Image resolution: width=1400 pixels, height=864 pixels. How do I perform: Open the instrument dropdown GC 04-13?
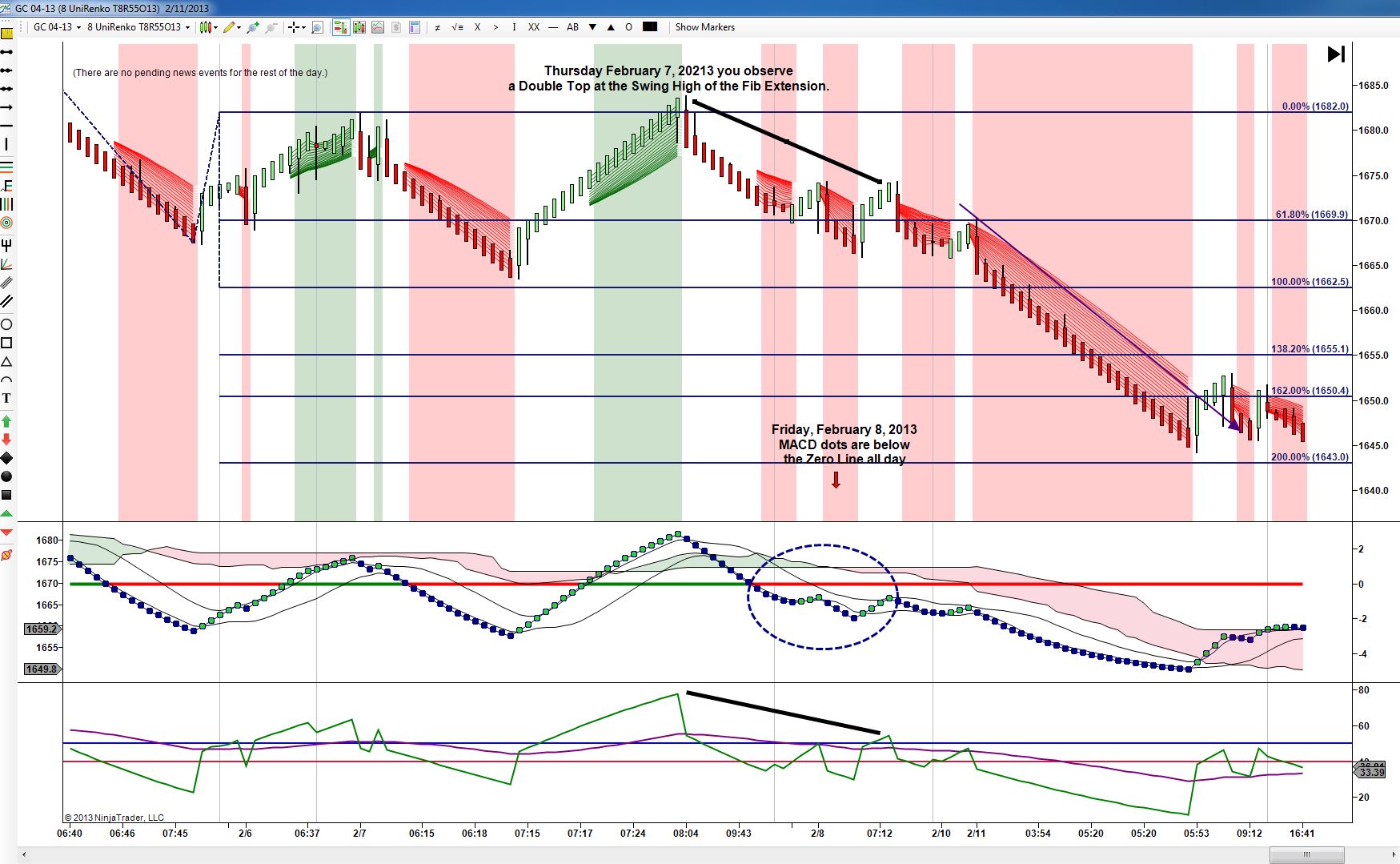pos(56,27)
